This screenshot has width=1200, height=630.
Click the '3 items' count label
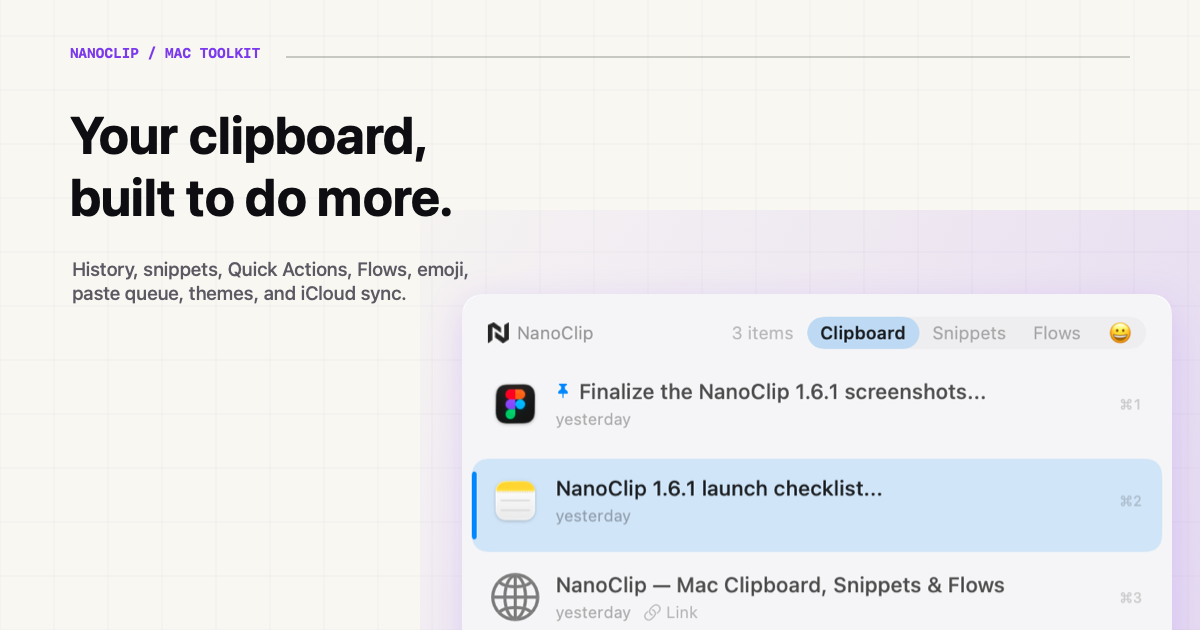click(x=762, y=333)
